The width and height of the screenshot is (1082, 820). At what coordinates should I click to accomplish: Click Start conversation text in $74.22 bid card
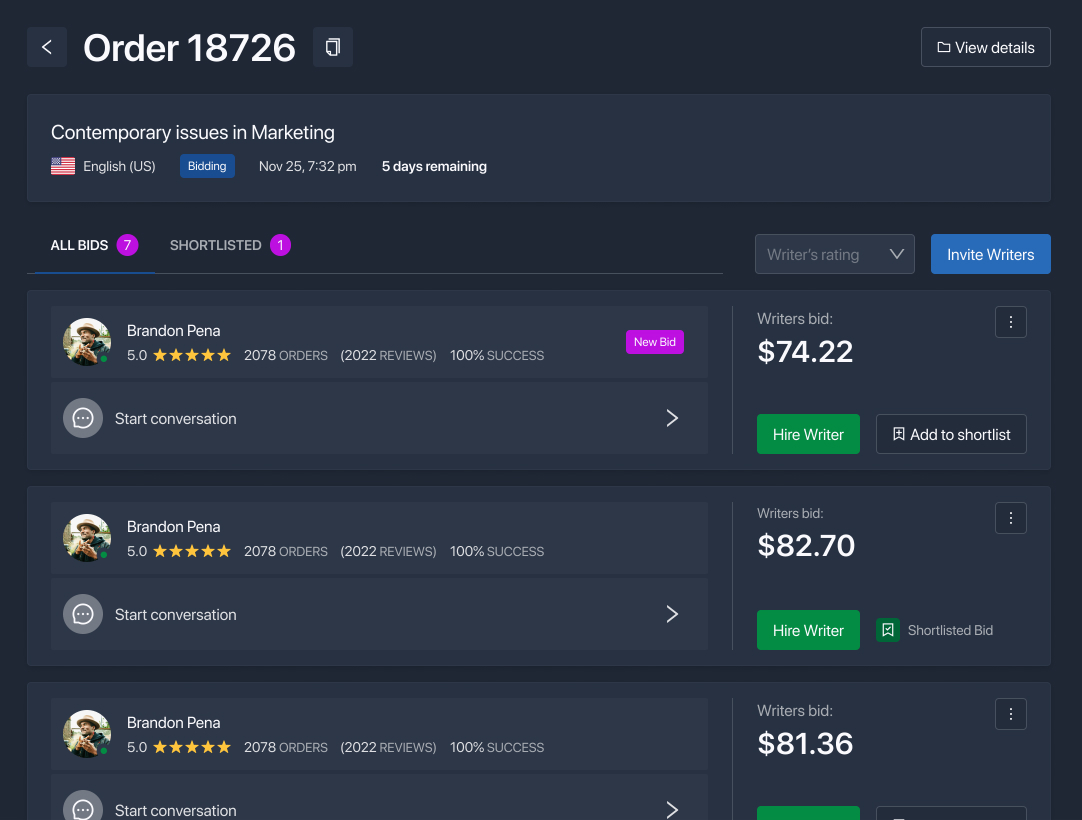[x=175, y=419]
